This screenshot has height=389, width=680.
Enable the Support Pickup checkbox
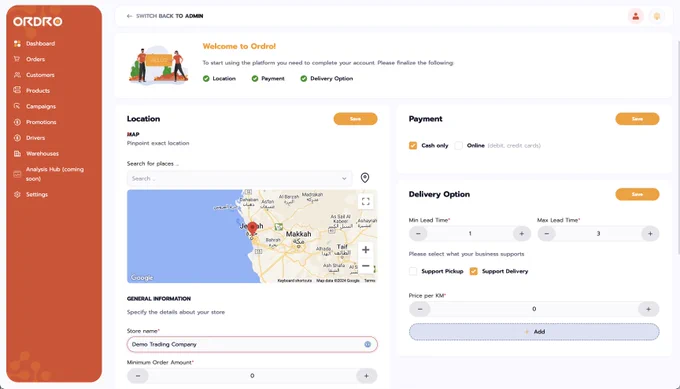pos(413,271)
